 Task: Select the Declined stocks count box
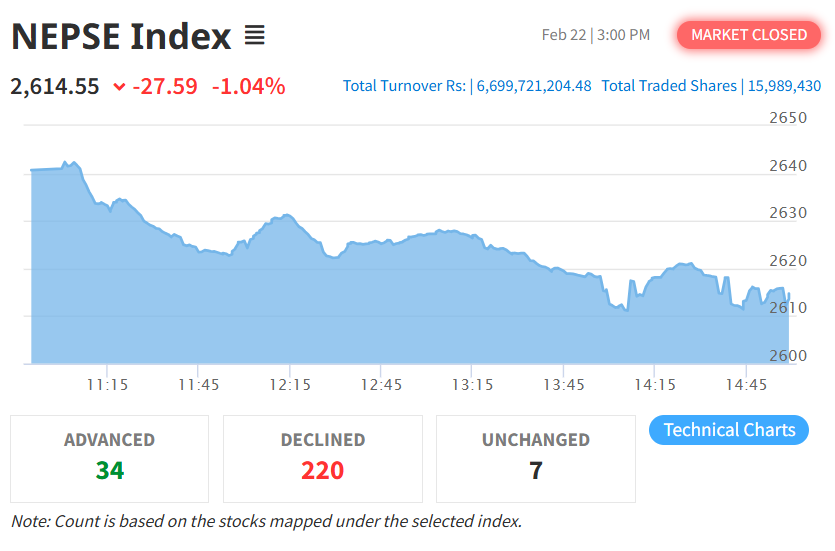point(322,458)
